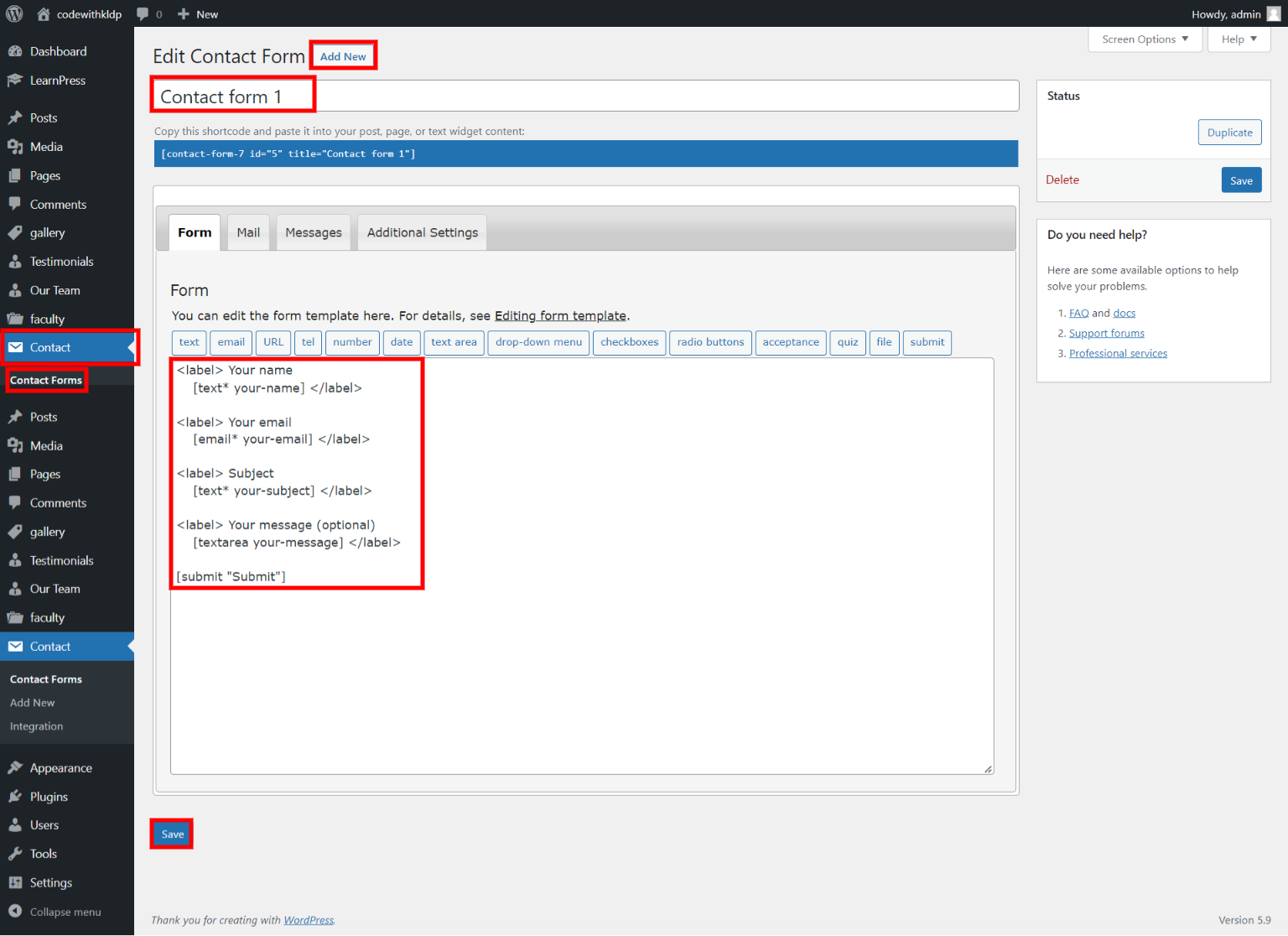
Task: Open the Editing form template link
Action: (560, 316)
